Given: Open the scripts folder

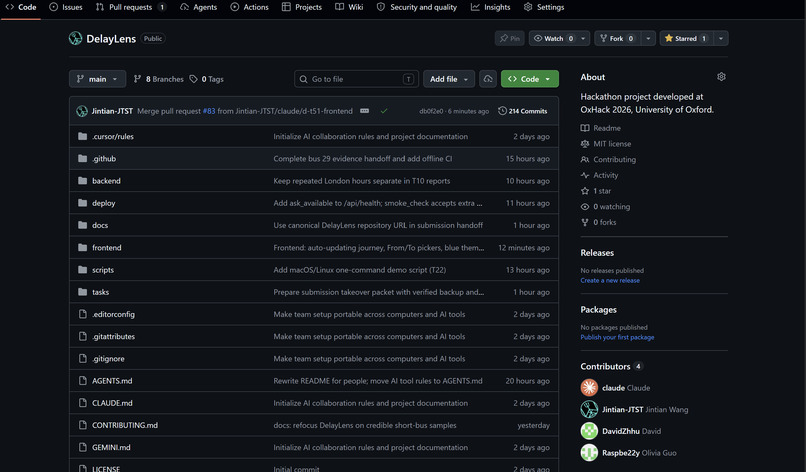Looking at the screenshot, I should (103, 270).
